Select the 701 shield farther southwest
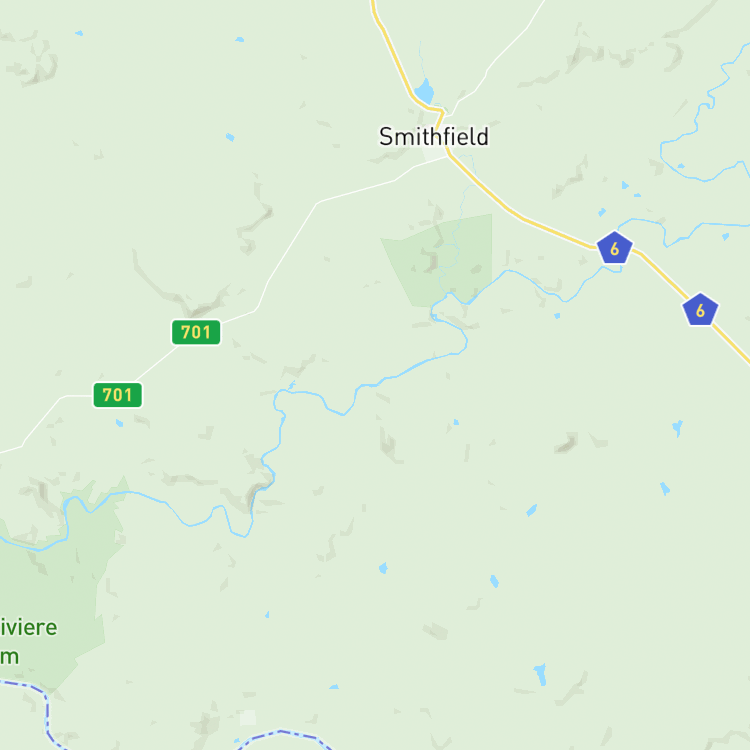This screenshot has width=750, height=750. 118,395
